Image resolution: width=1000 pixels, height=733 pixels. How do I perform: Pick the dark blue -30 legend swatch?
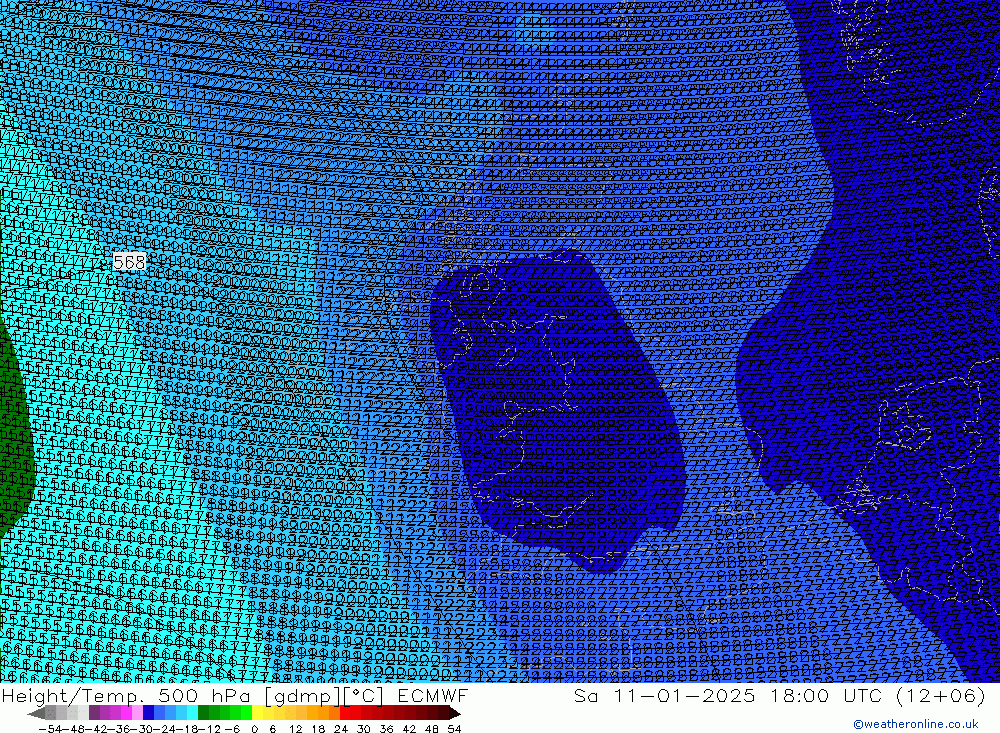pyautogui.click(x=148, y=713)
